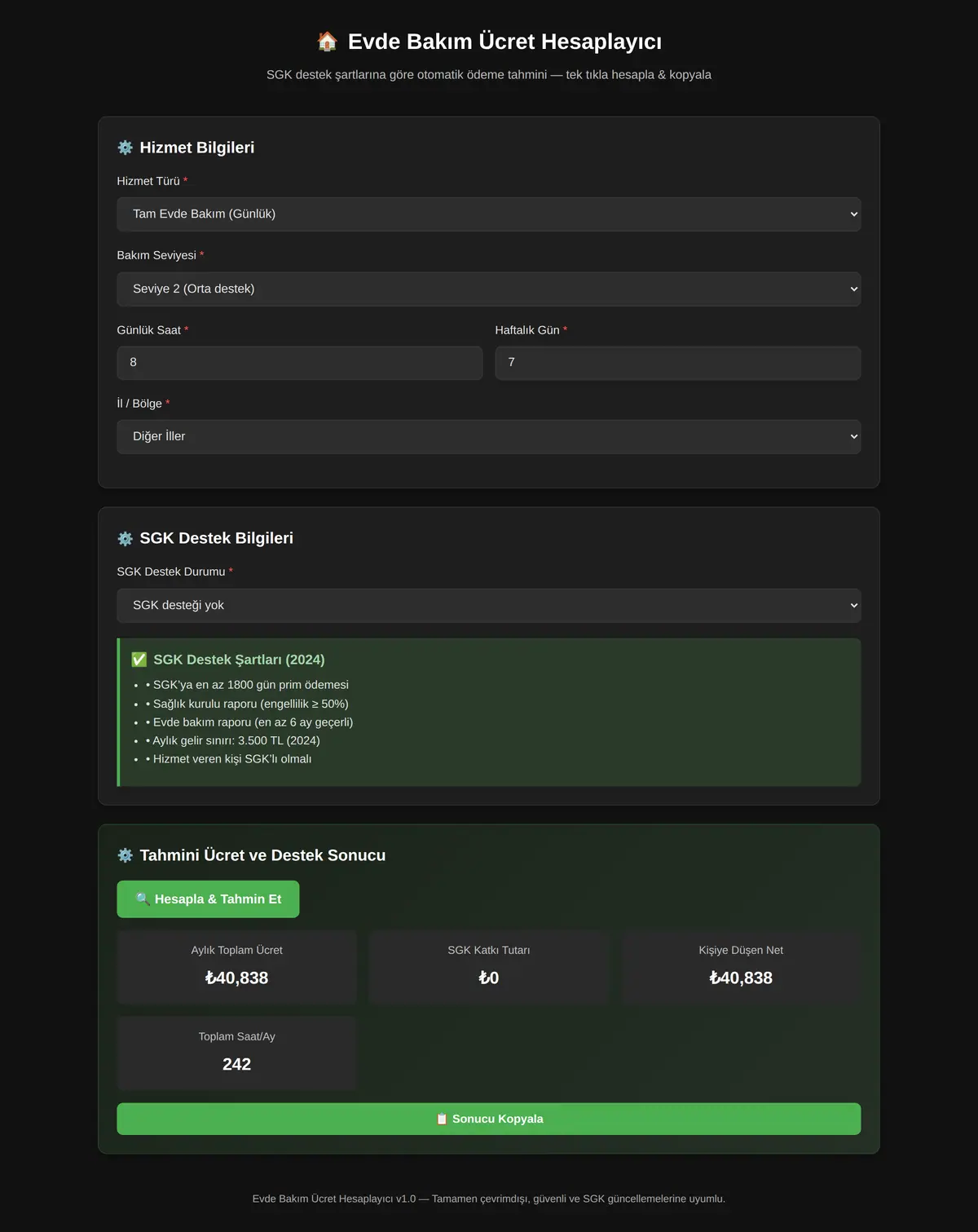The height and width of the screenshot is (1232, 978).
Task: Select the Aylık Toplam Ücret result card
Action: [x=237, y=967]
